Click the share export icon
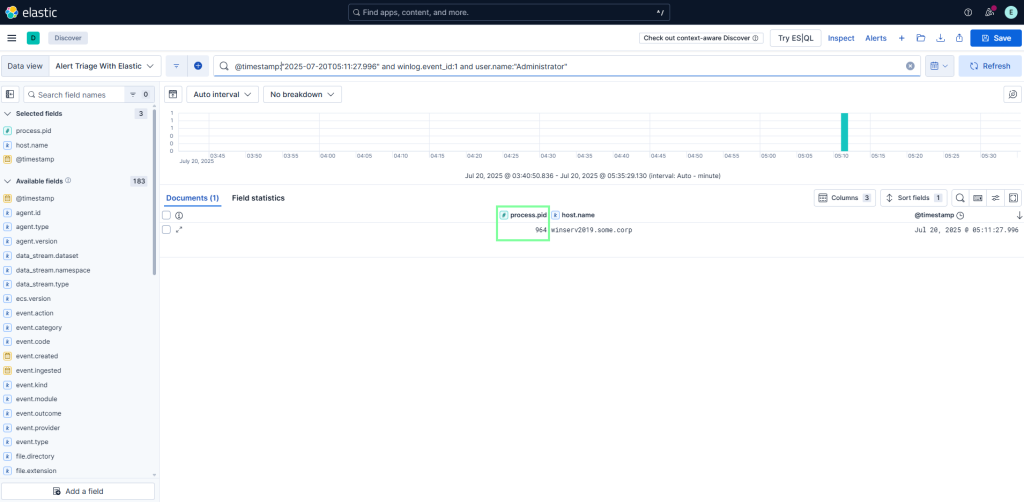Screen dimensions: 1024x502 tap(959, 38)
